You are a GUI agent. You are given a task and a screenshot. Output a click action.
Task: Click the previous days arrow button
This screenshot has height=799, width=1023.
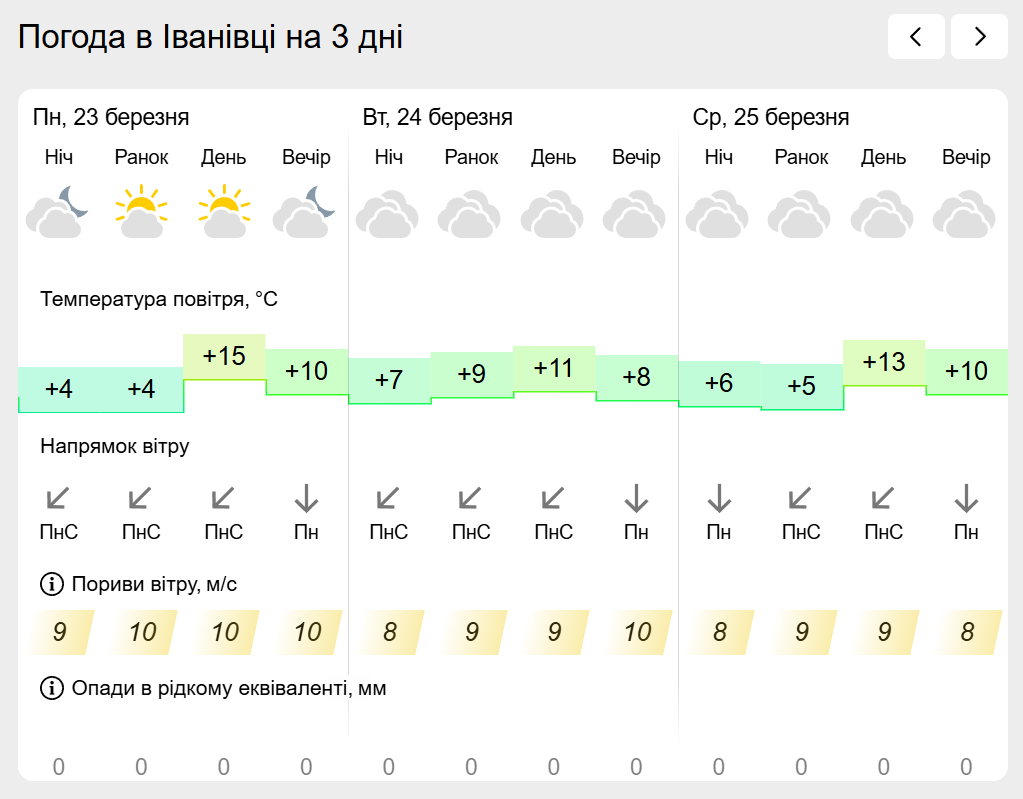pos(915,37)
